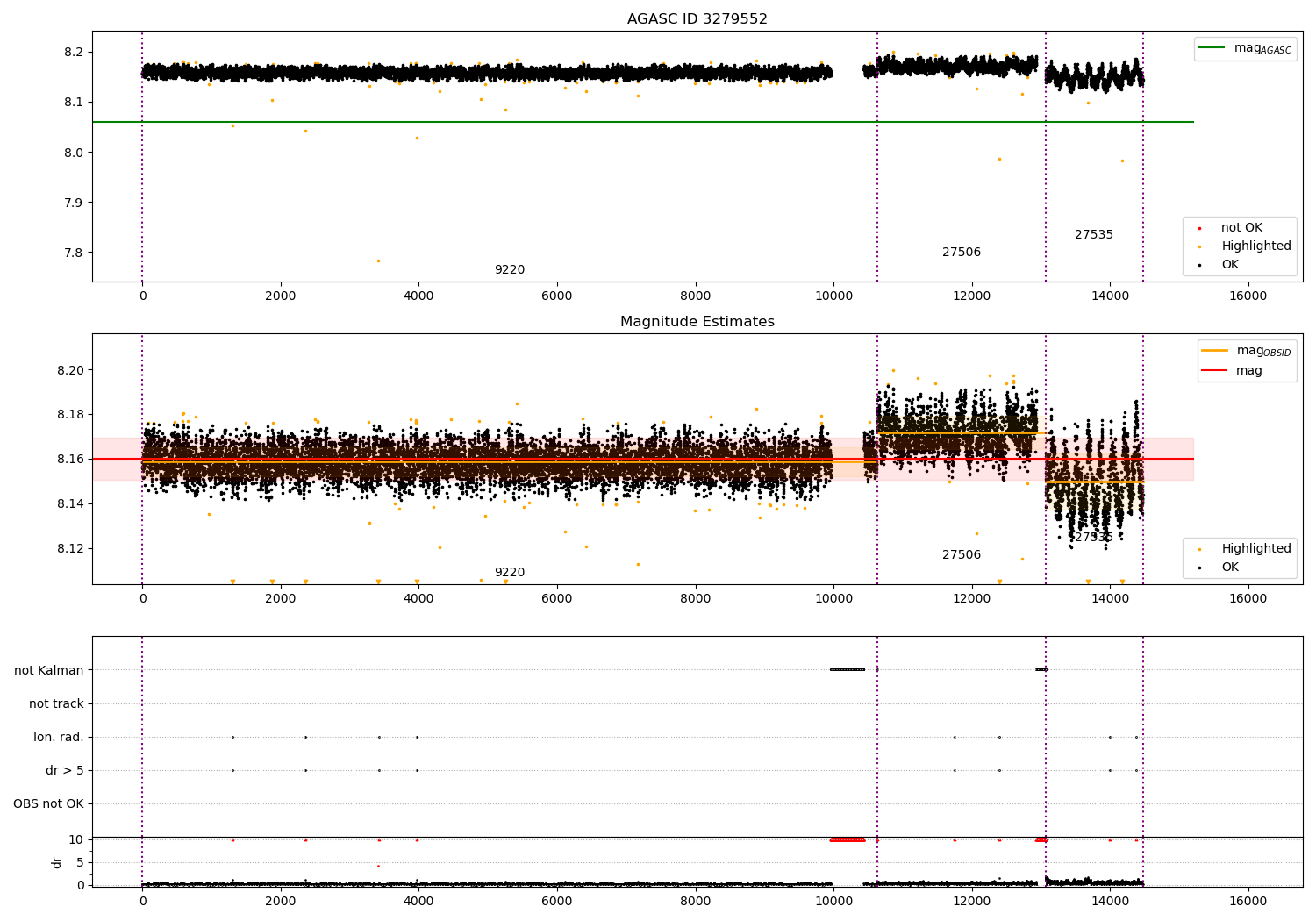
Task: Click the '8.12' y-tick in middle plot
Action: tap(69, 548)
